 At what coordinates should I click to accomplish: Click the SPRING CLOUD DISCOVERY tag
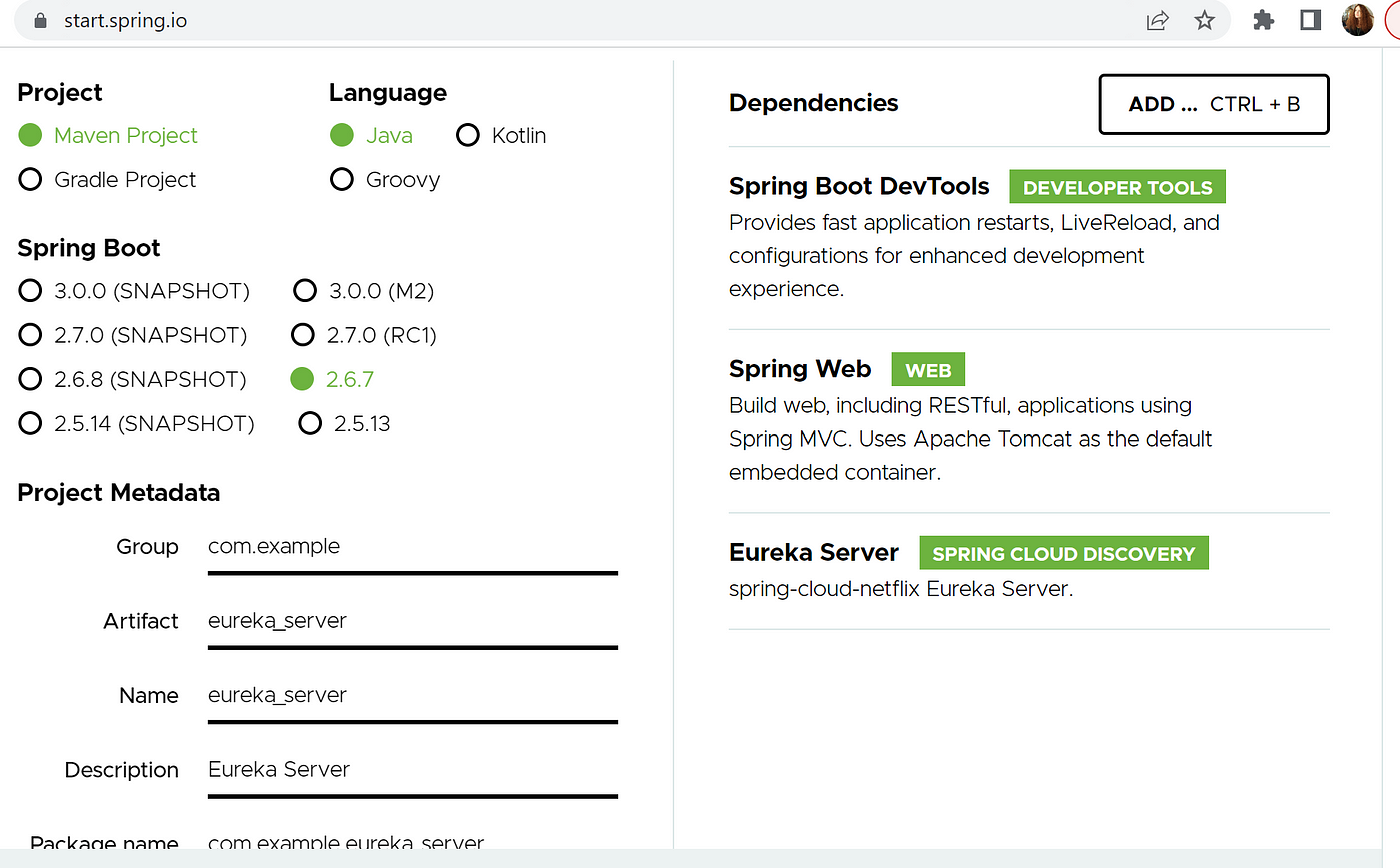1064,553
